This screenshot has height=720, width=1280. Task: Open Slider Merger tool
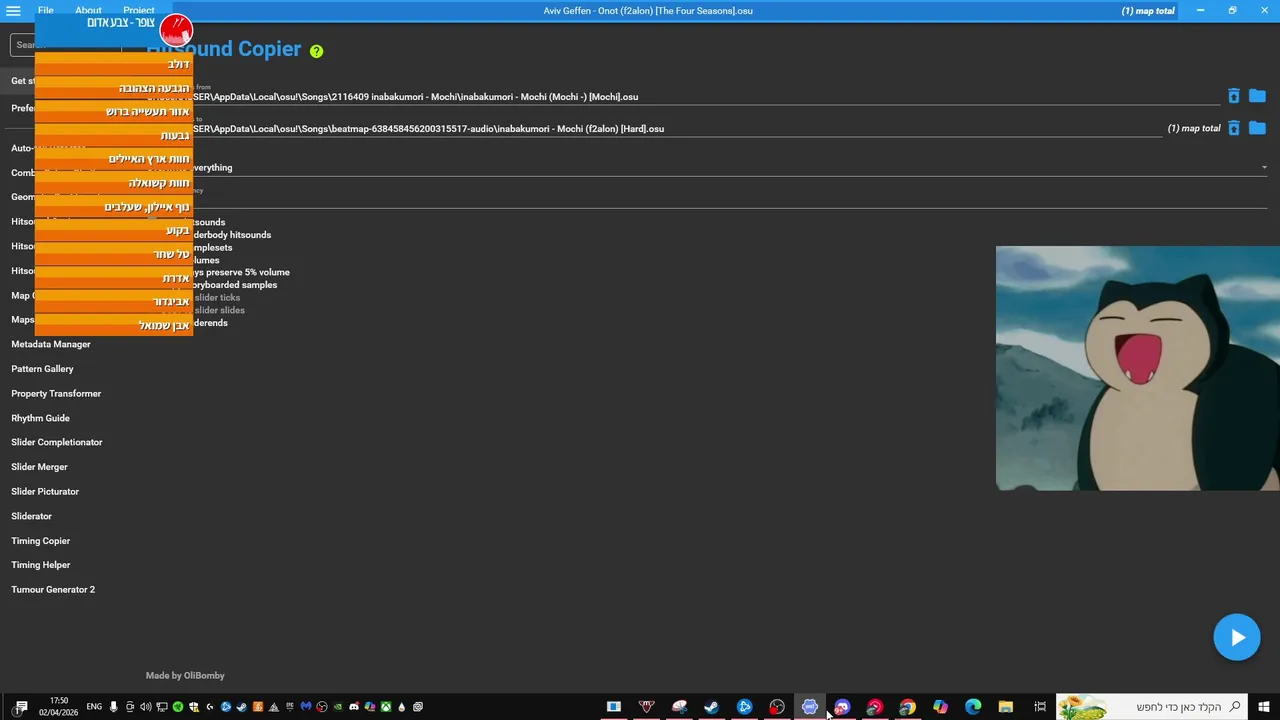click(39, 467)
